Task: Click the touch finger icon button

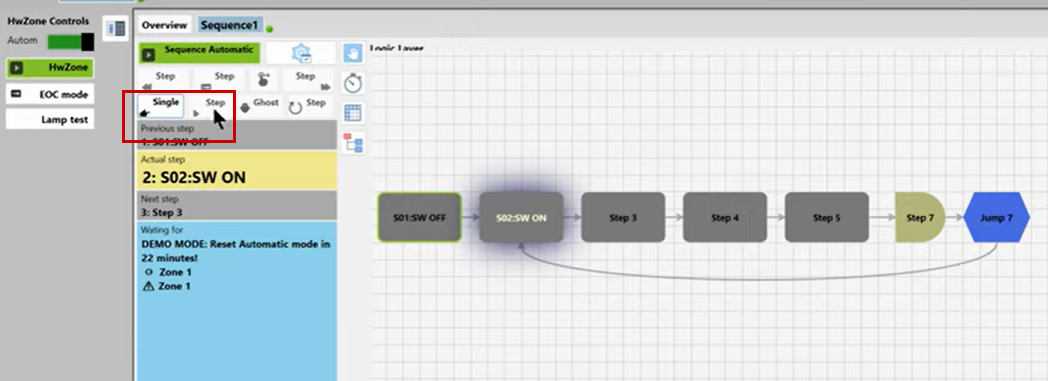Action: coord(264,80)
